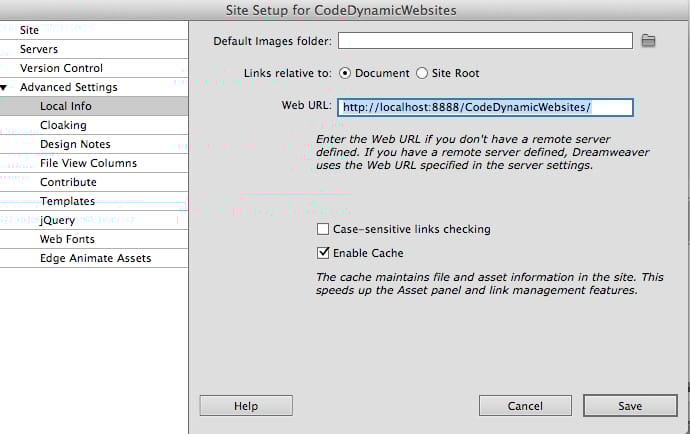Image resolution: width=690 pixels, height=434 pixels.
Task: Open the Cloaking settings
Action: click(94, 125)
